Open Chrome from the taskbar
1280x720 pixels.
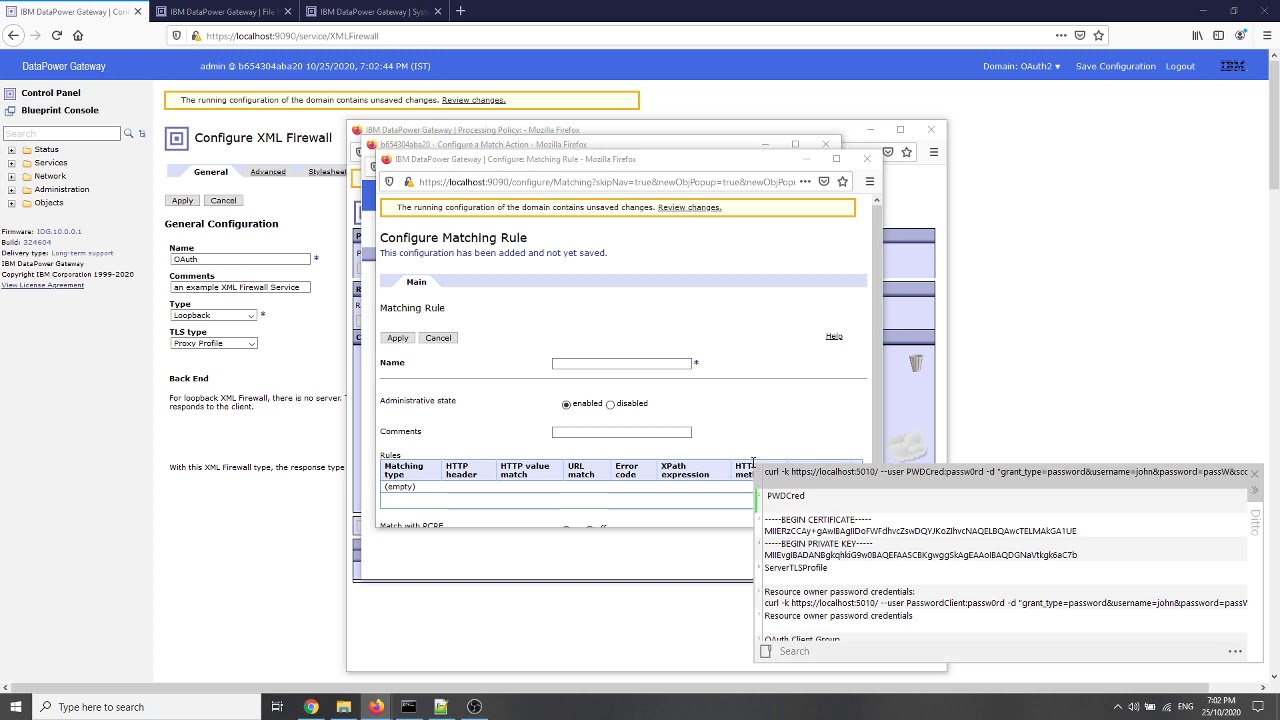pyautogui.click(x=311, y=707)
